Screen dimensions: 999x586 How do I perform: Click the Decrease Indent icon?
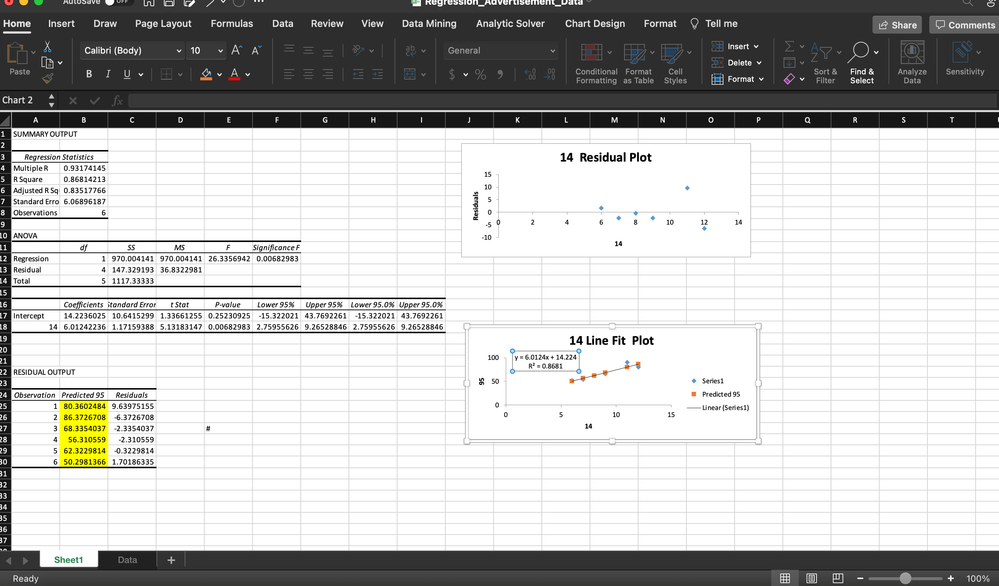click(x=358, y=74)
